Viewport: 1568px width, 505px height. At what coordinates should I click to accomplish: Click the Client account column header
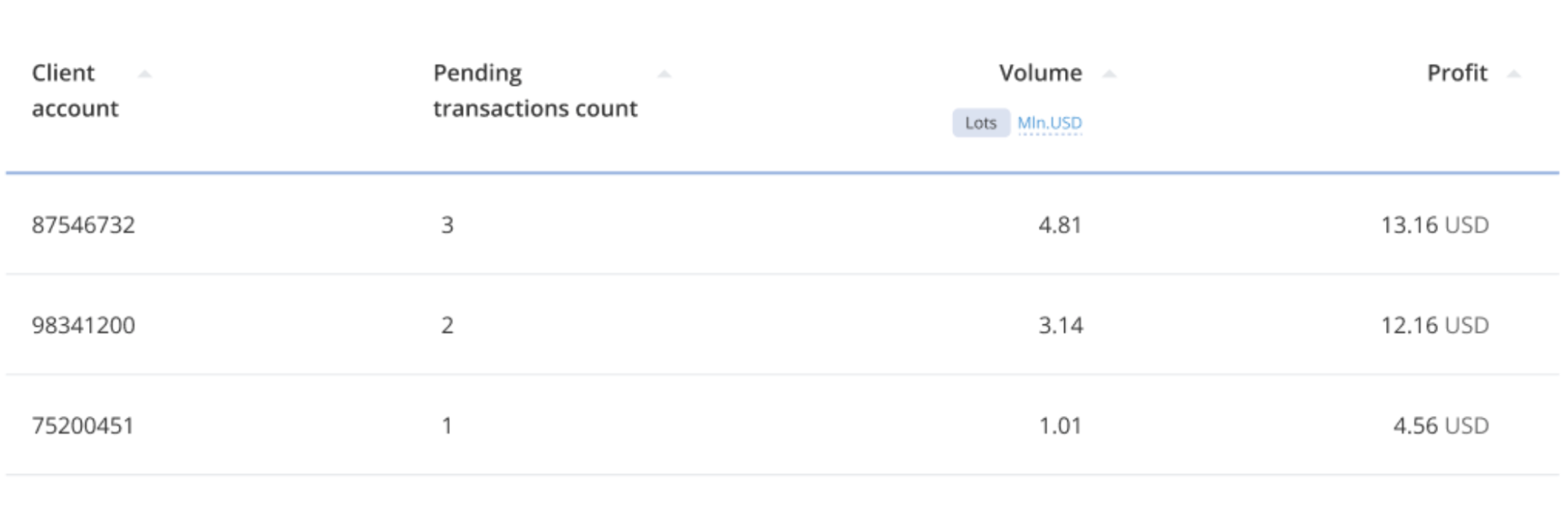pos(75,91)
